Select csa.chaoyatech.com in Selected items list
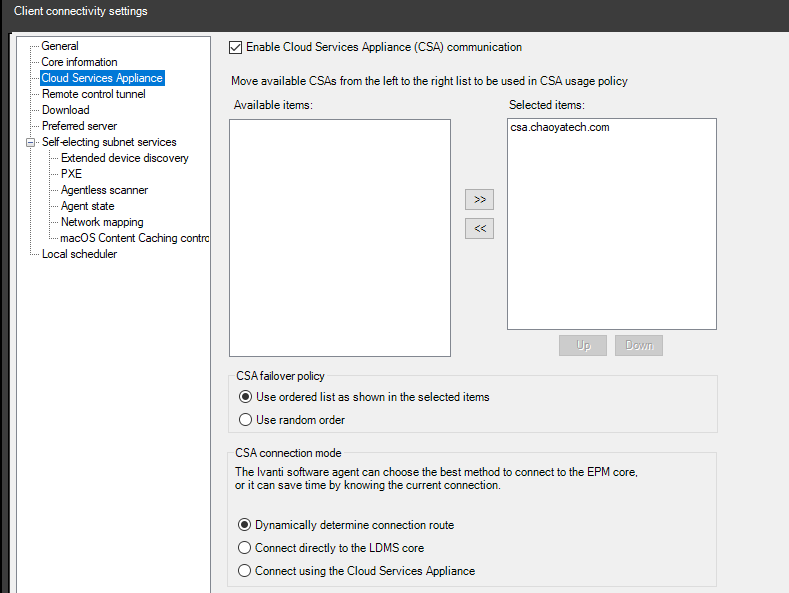 (559, 128)
